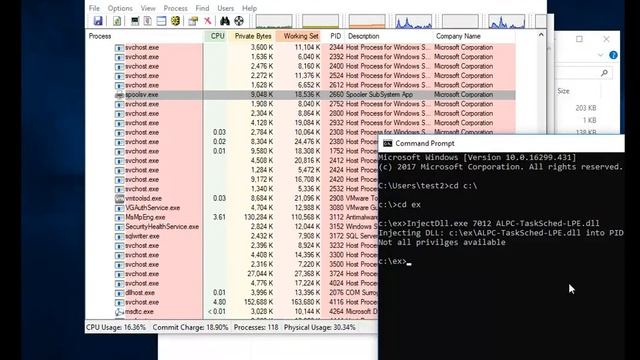This screenshot has height=360, width=640.
Task: Click the red X Kill Process icon
Action: (207, 21)
